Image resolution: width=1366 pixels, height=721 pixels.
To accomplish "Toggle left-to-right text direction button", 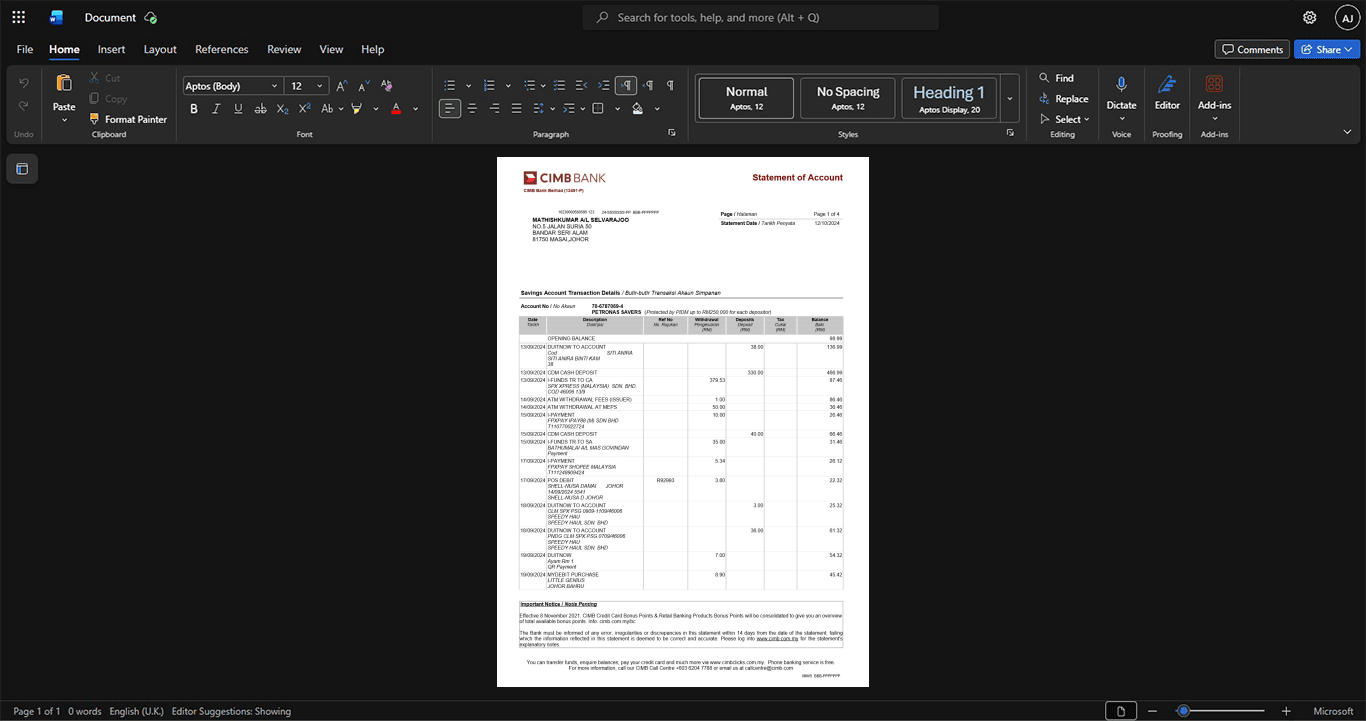I will pos(626,85).
